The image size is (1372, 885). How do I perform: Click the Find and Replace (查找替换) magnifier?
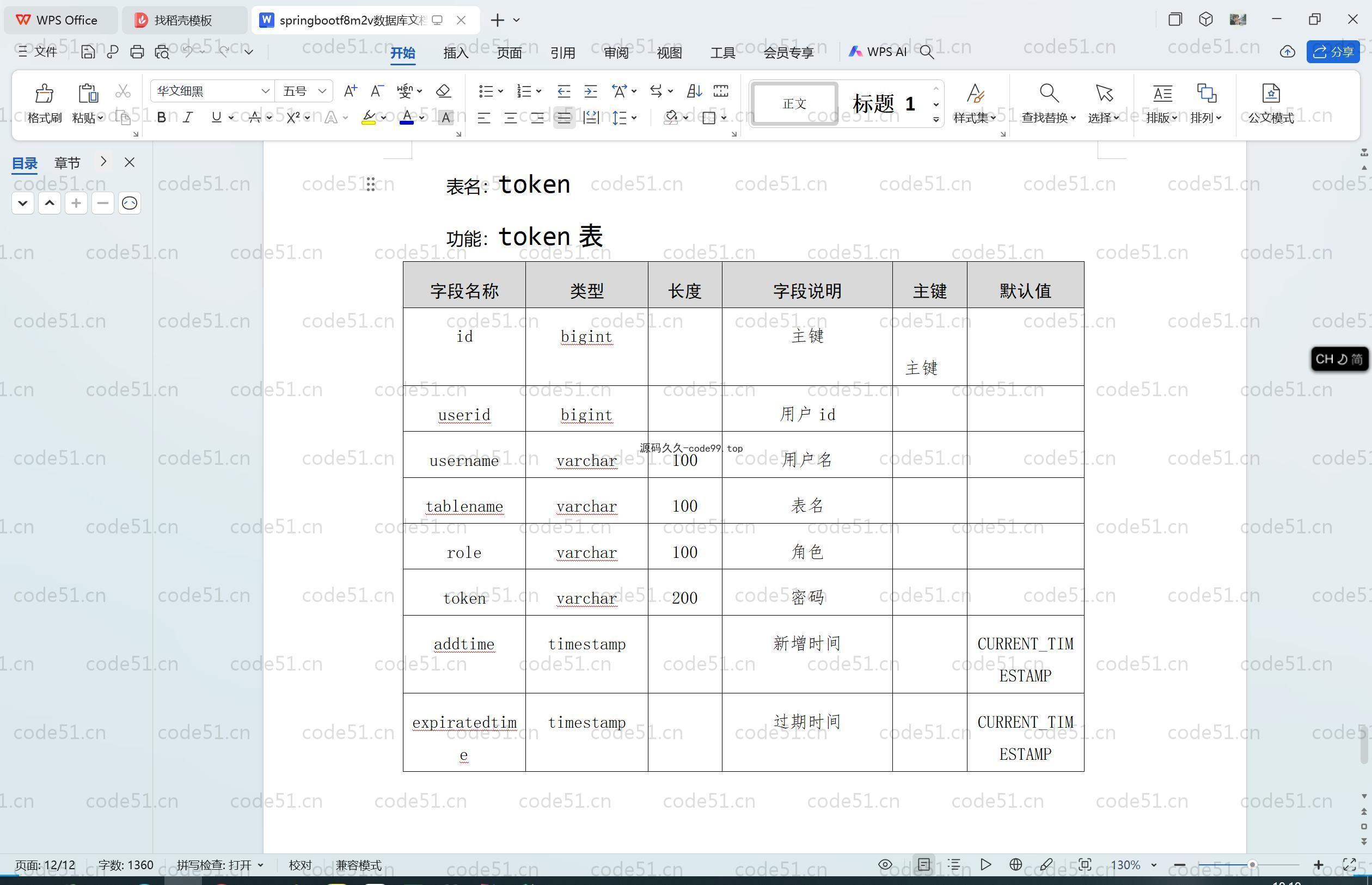1049,93
